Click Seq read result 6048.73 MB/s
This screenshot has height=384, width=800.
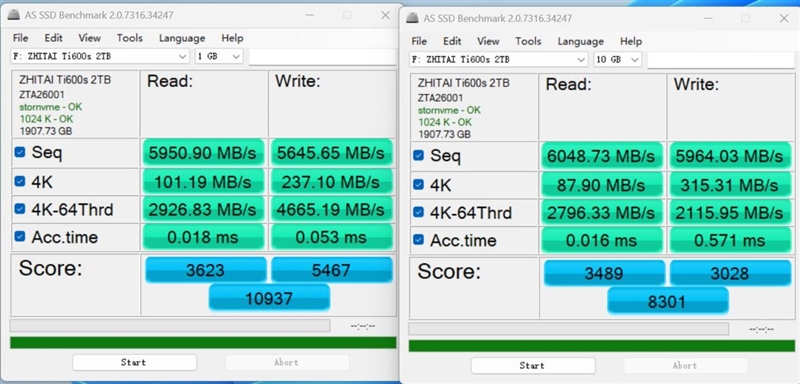[x=602, y=155]
